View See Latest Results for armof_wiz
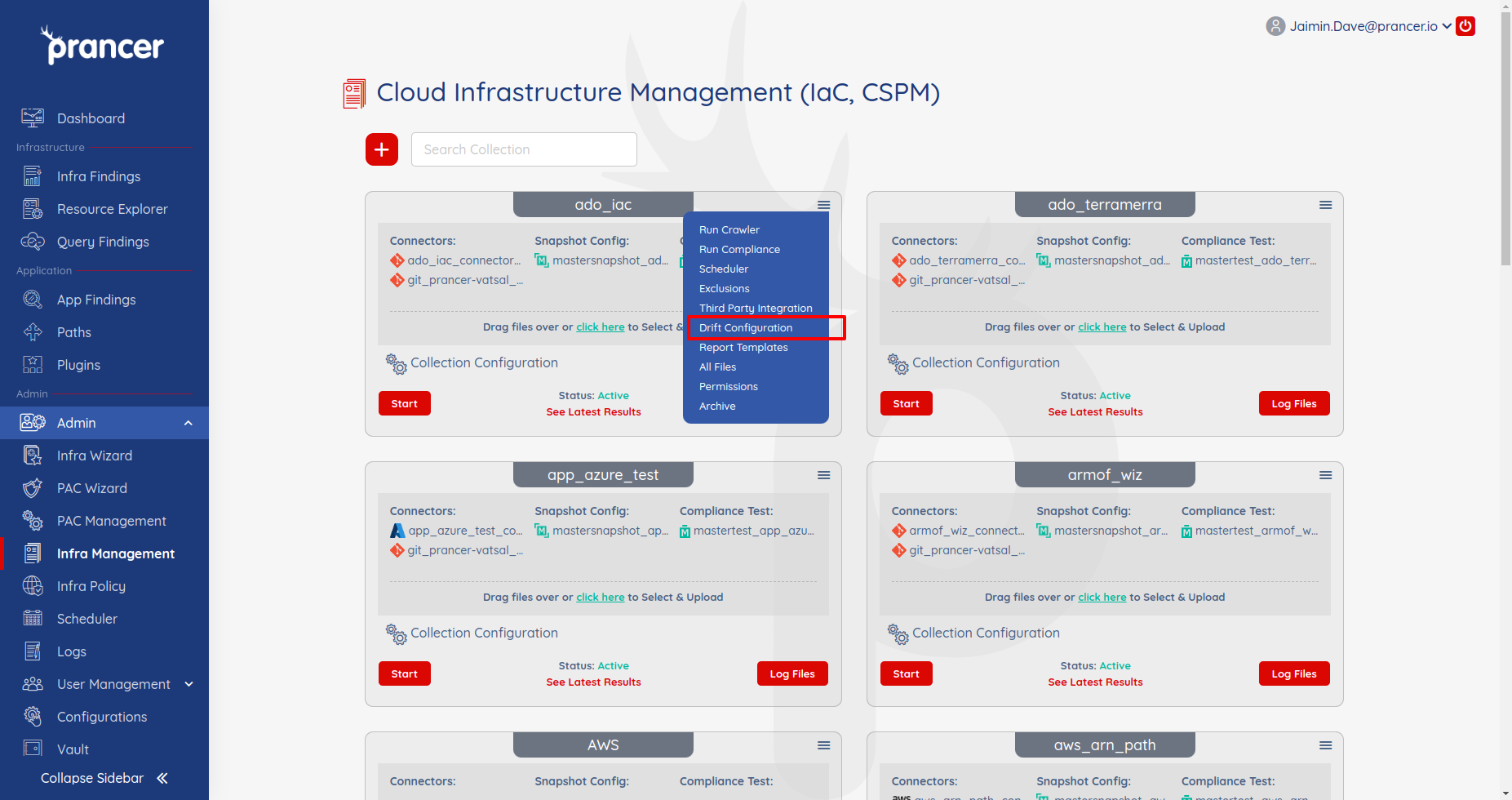The width and height of the screenshot is (1512, 800). click(1095, 682)
